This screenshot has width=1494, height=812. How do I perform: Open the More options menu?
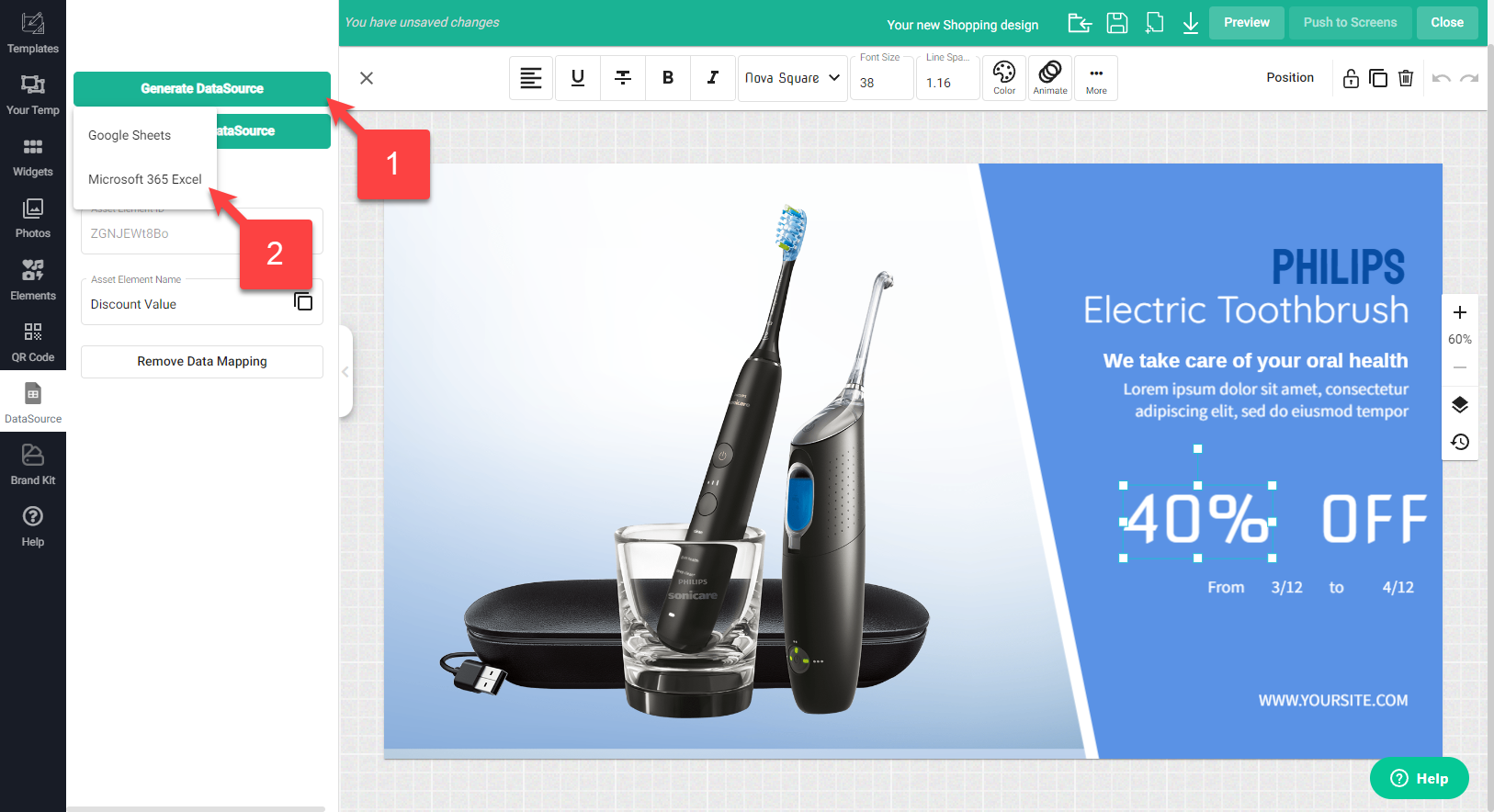tap(1095, 78)
